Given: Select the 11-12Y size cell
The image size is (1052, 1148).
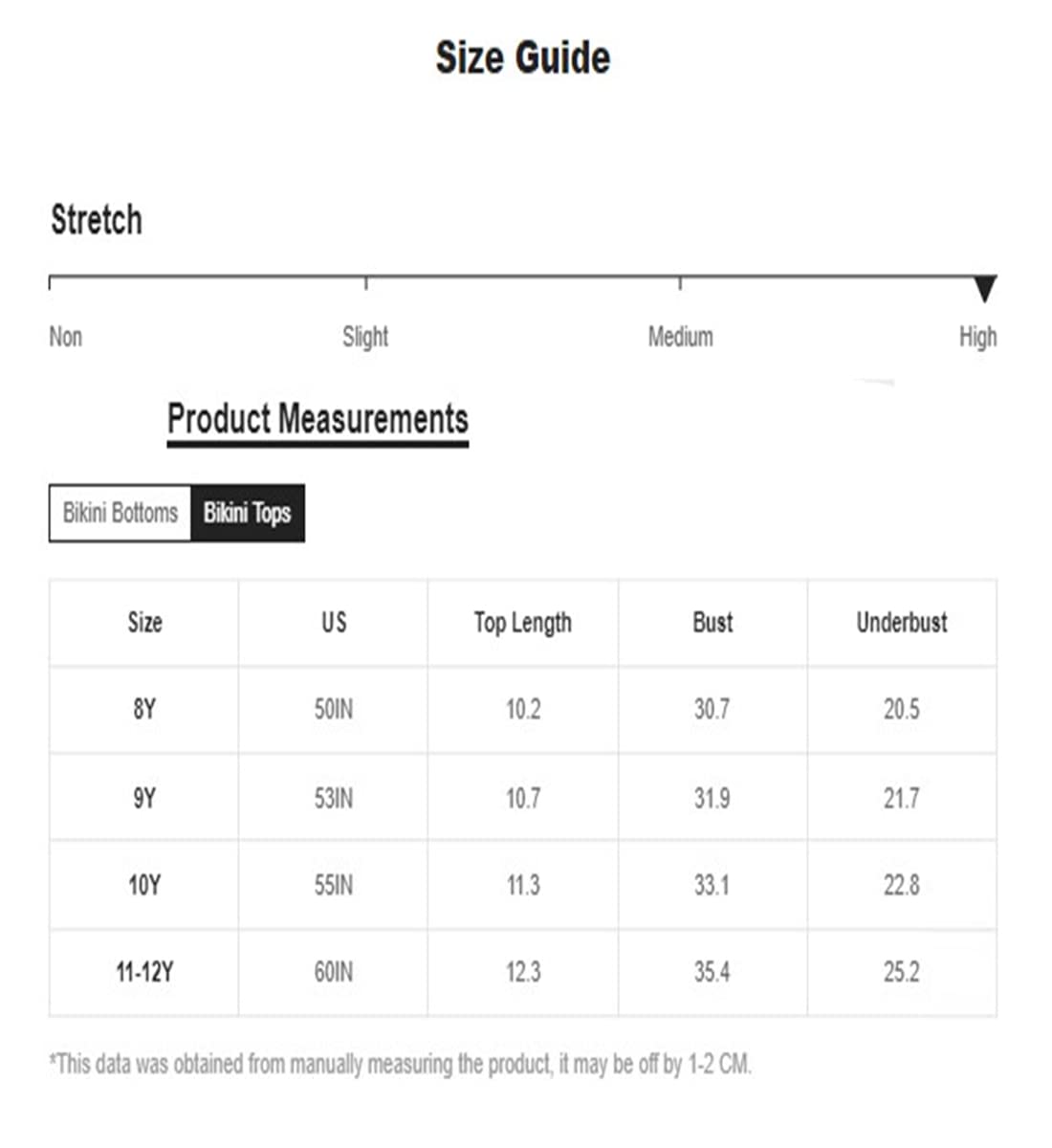Looking at the screenshot, I should pos(144,973).
